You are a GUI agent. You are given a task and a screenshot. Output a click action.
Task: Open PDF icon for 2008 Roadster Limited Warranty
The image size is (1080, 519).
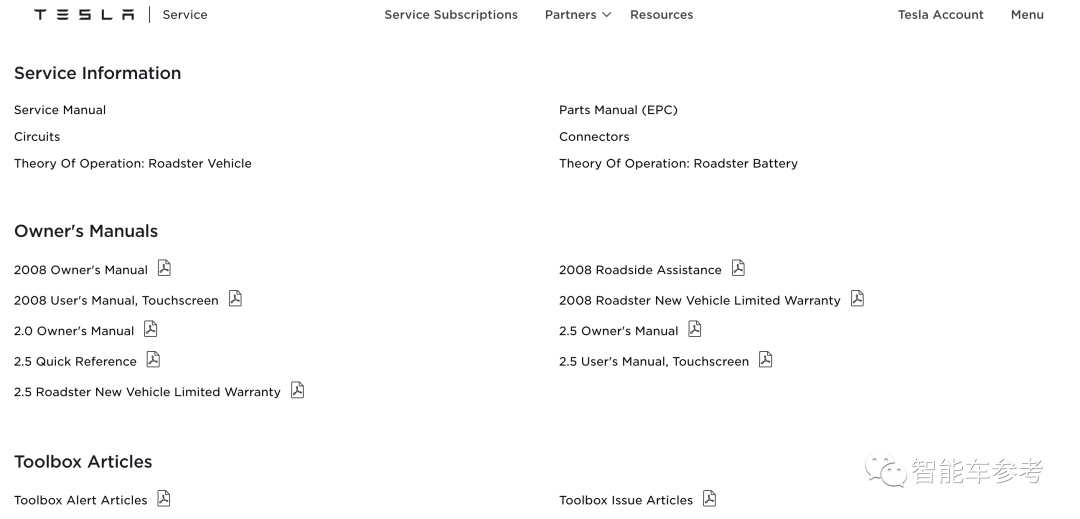point(857,298)
